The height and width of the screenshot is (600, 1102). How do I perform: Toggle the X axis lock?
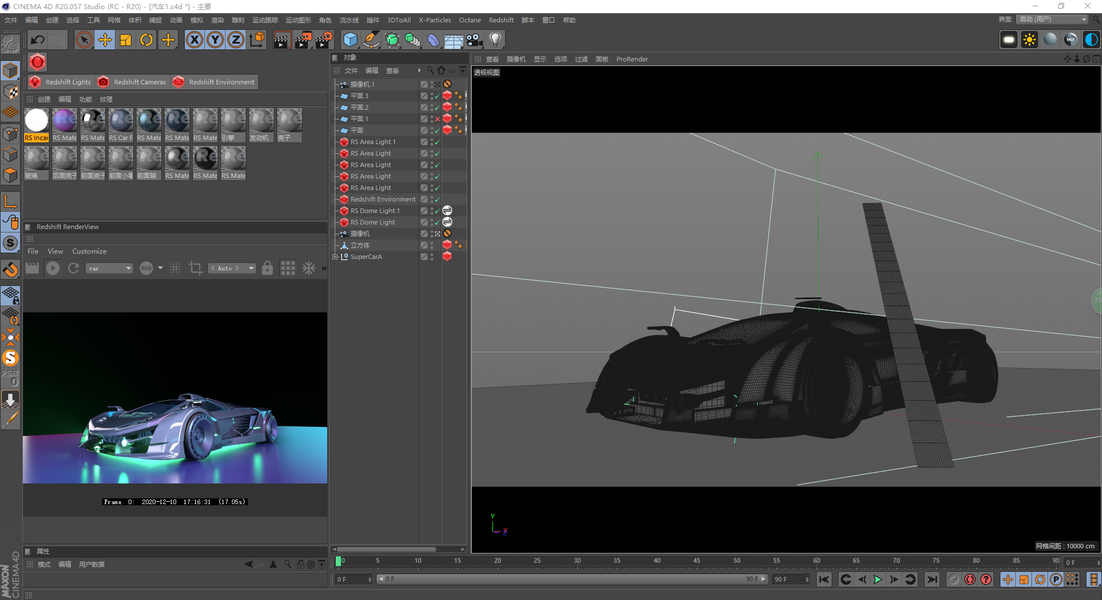[x=194, y=40]
